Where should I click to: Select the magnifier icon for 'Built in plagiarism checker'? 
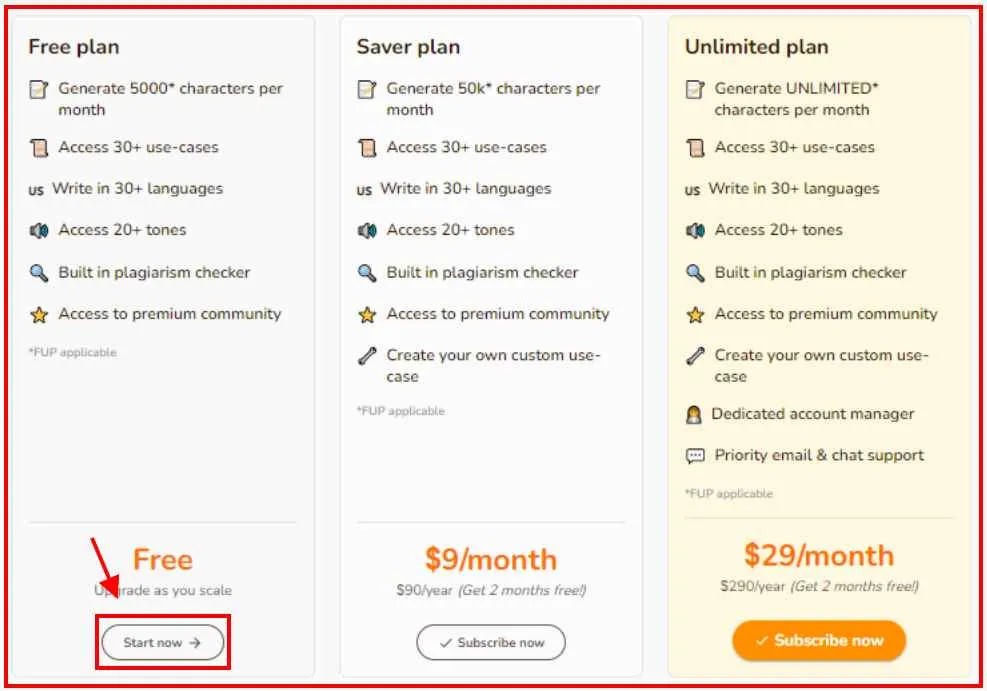point(40,272)
